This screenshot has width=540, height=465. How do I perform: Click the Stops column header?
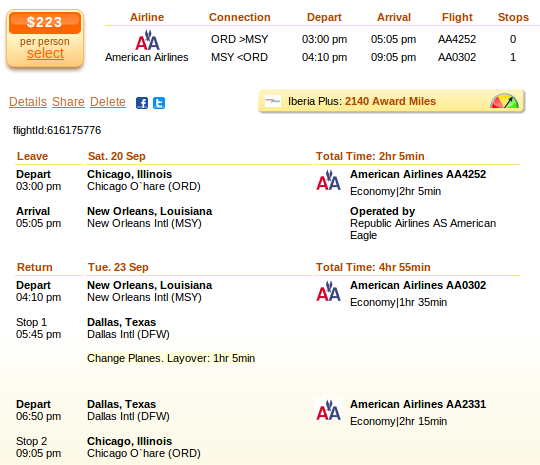[513, 17]
